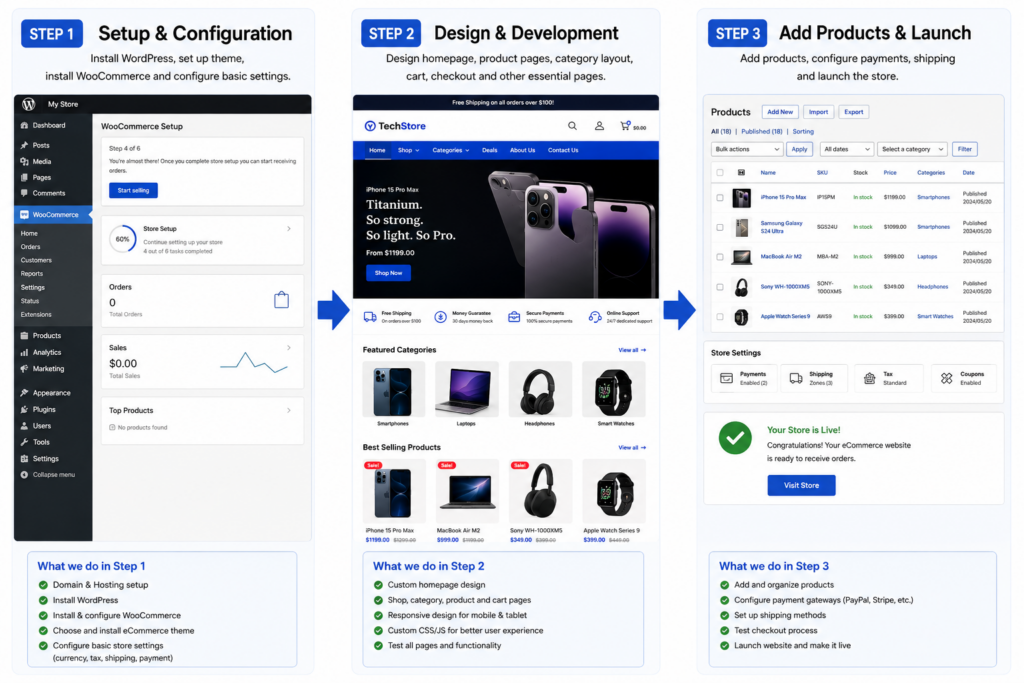Image resolution: width=1024 pixels, height=683 pixels.
Task: Expand the Store Setup card chevron
Action: tap(289, 229)
